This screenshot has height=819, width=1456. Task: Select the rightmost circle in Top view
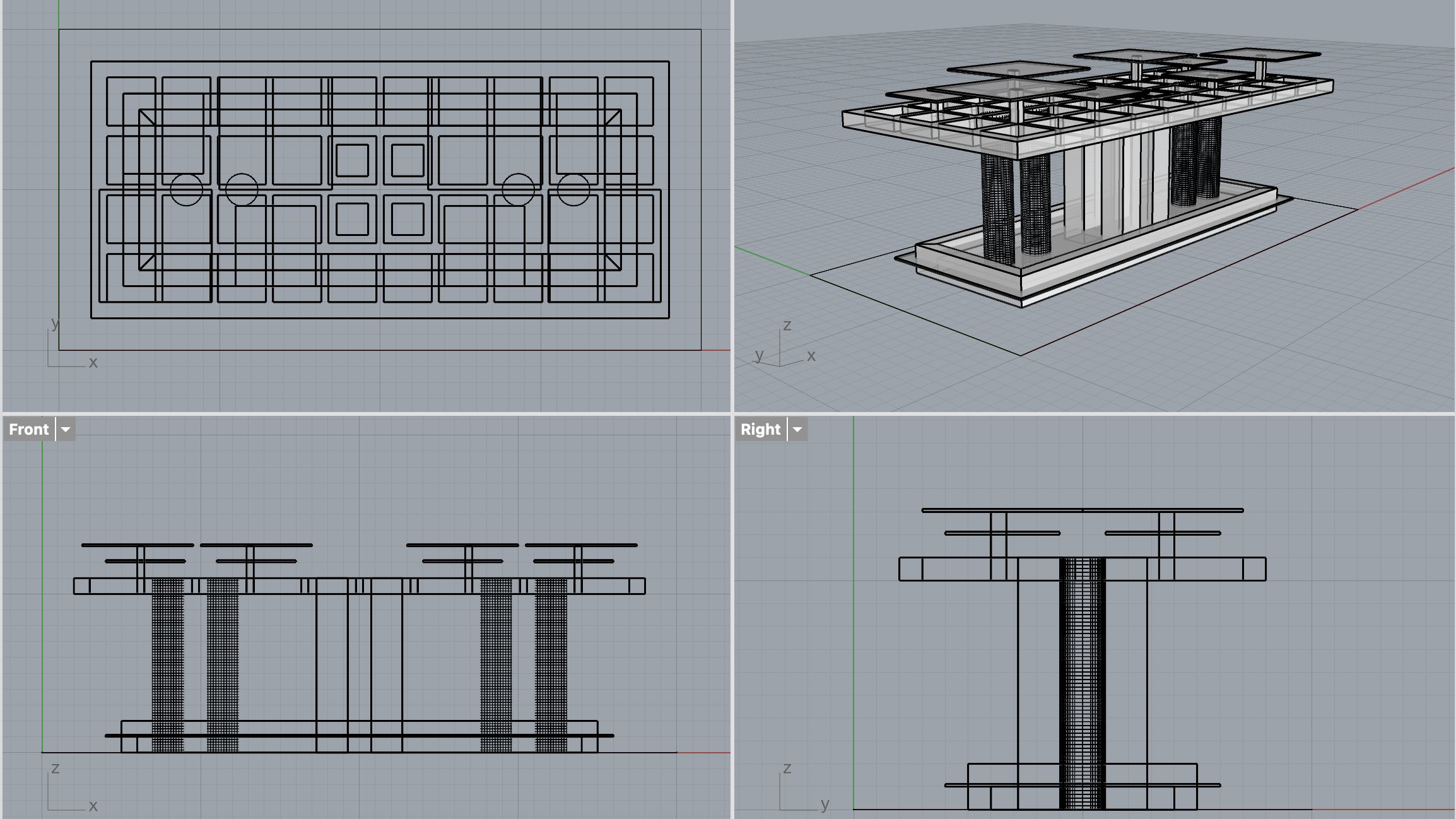(x=573, y=189)
